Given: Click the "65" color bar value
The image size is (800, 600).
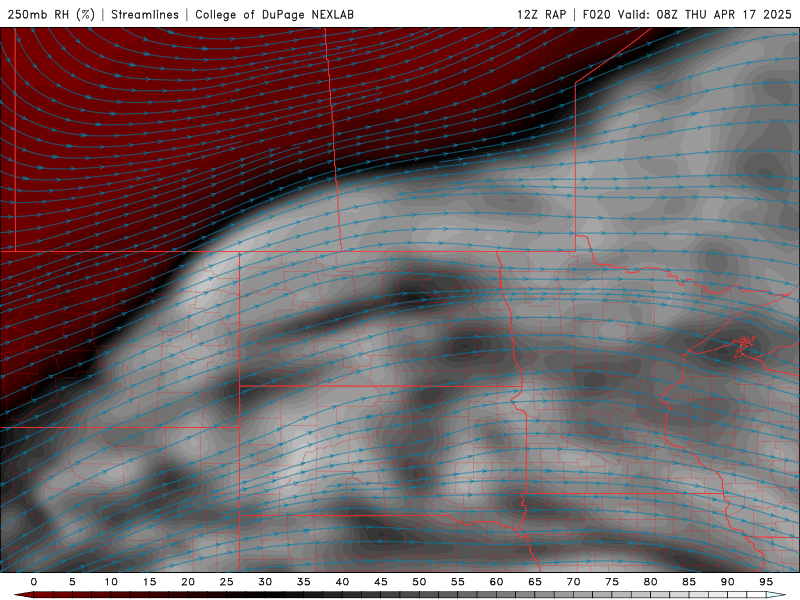Looking at the screenshot, I should [x=535, y=582].
